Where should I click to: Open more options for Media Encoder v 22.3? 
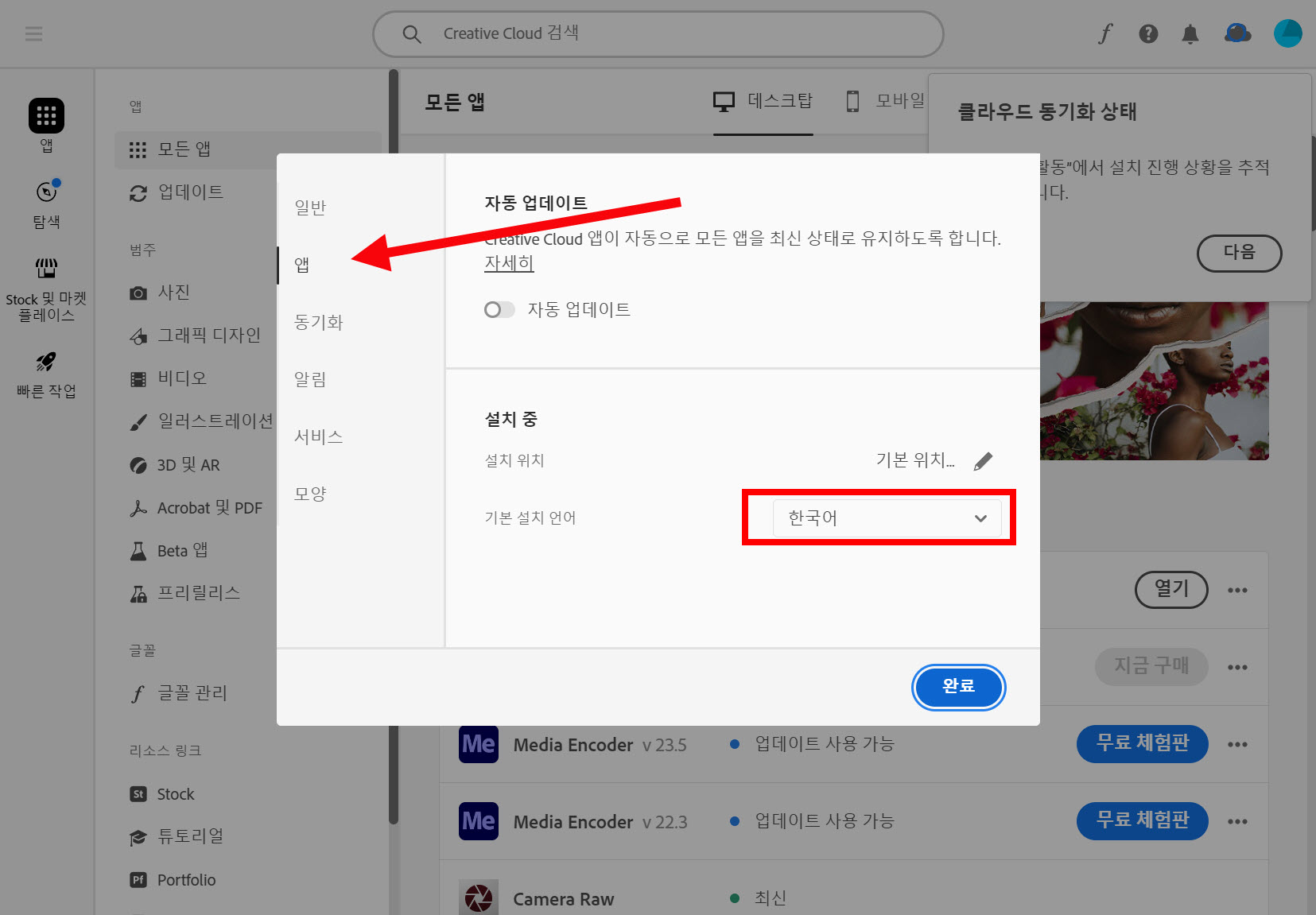point(1237,821)
